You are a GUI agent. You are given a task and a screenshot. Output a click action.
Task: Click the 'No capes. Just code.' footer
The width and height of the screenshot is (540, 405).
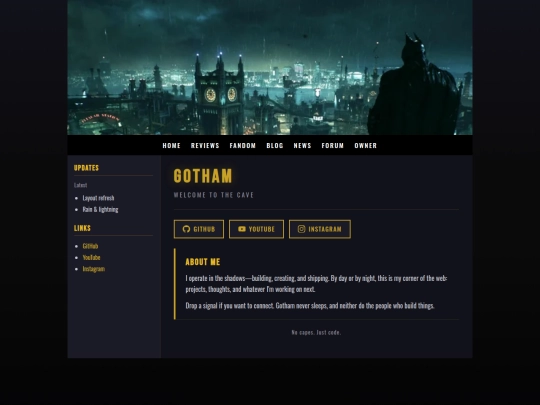click(316, 332)
